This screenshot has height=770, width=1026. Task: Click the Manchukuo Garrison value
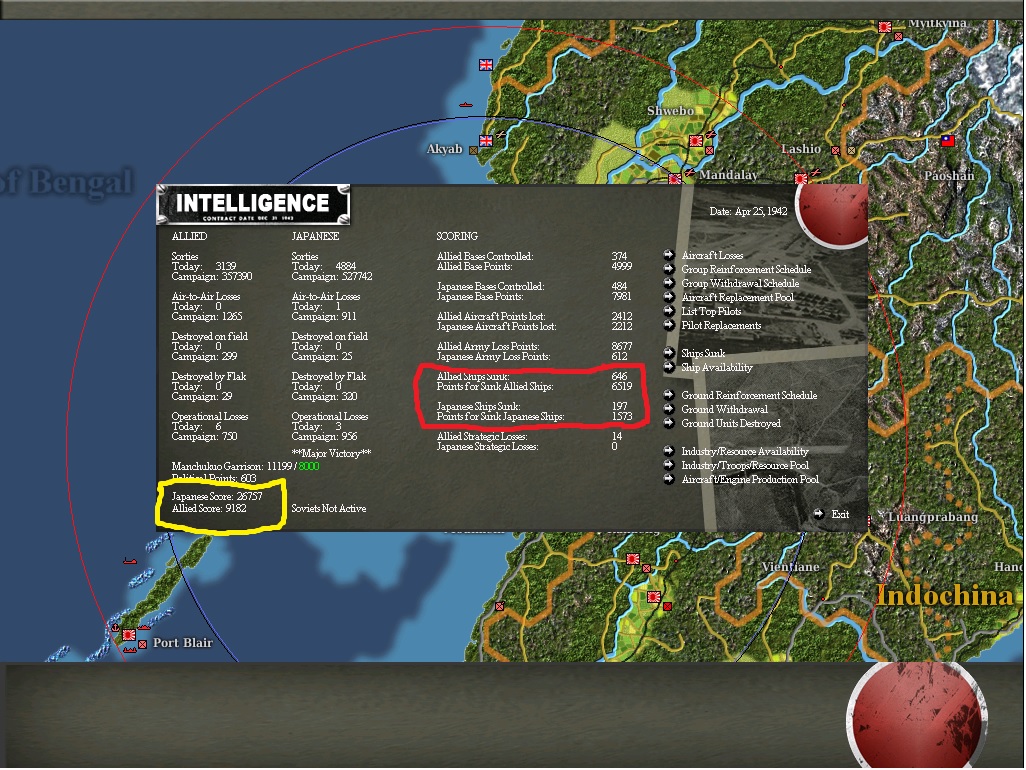pyautogui.click(x=292, y=466)
